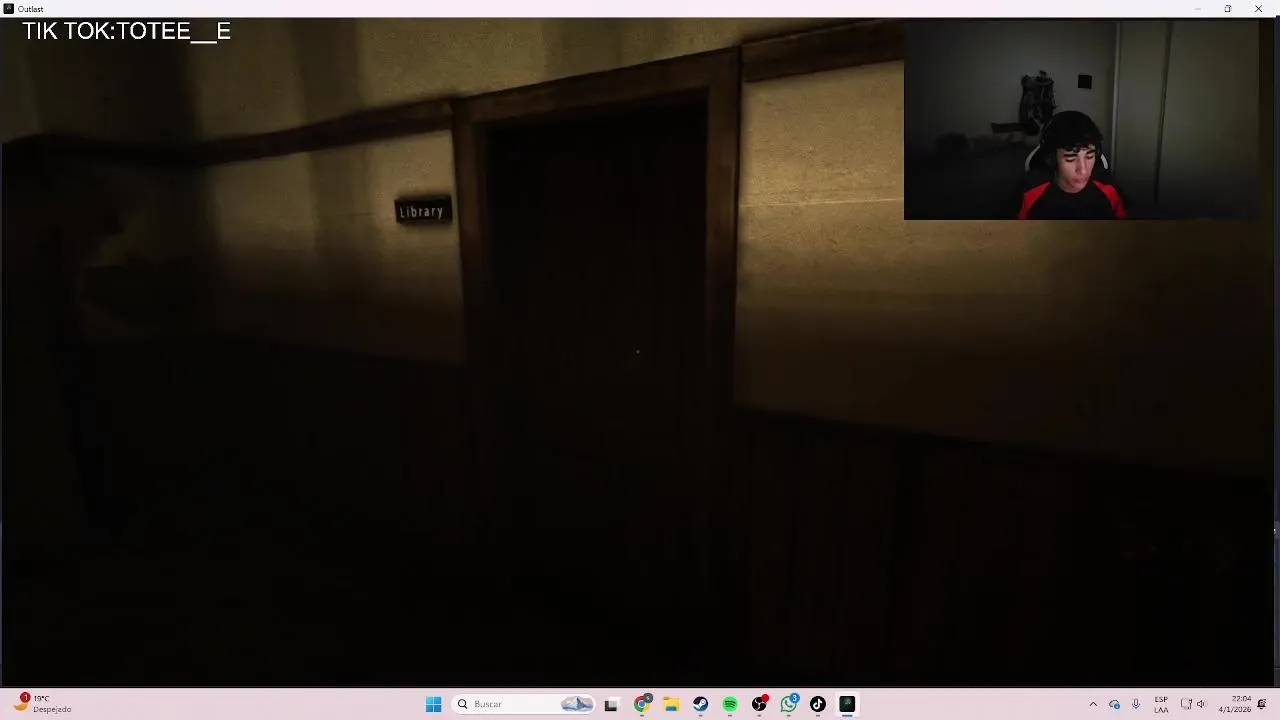
Task: Change the ESP LAA input language
Action: click(x=1161, y=704)
